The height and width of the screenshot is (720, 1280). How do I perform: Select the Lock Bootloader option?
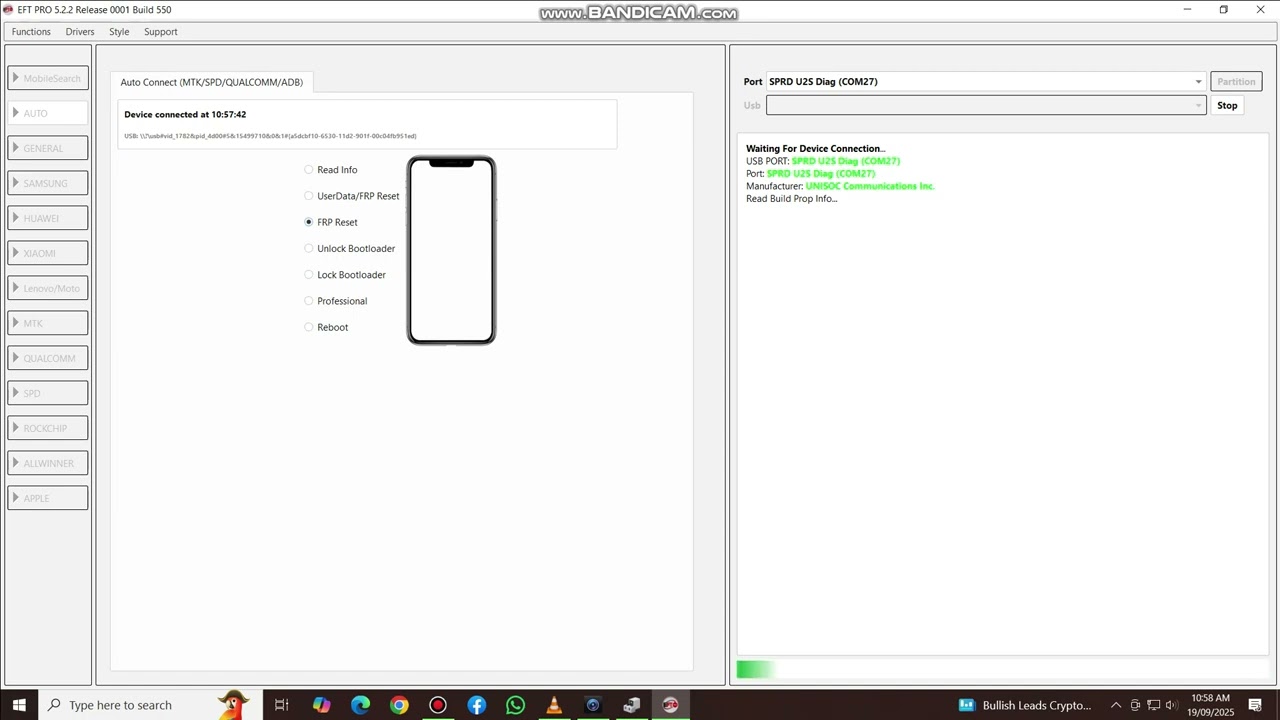pyautogui.click(x=345, y=275)
